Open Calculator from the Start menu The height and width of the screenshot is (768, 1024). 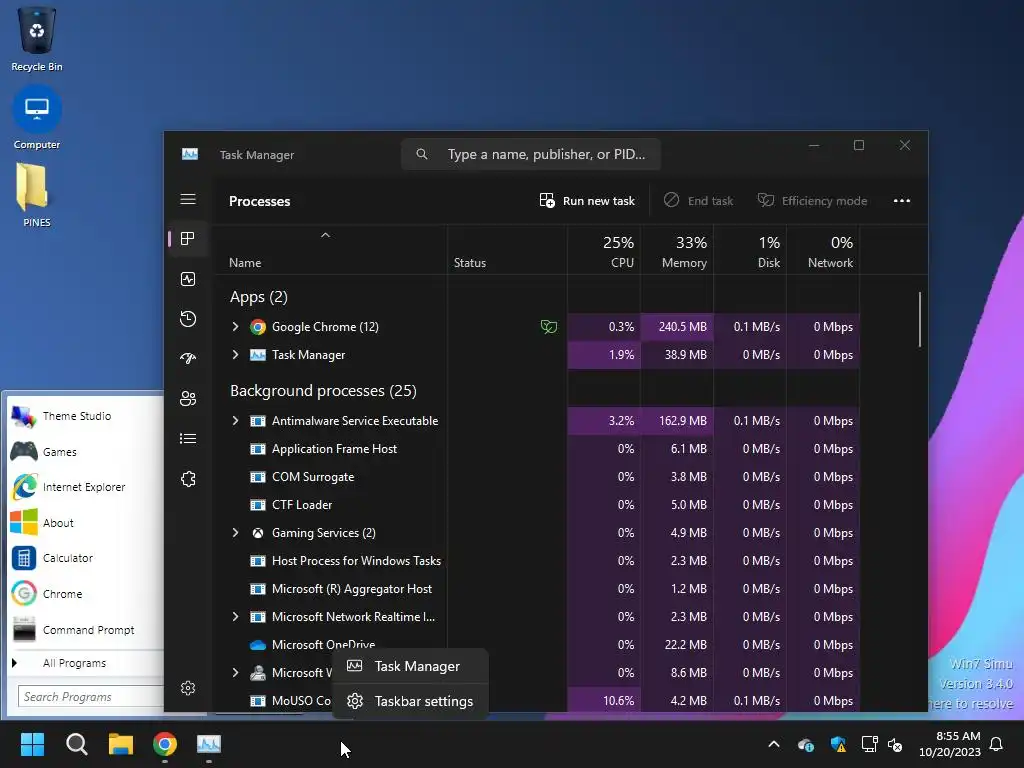pos(68,558)
